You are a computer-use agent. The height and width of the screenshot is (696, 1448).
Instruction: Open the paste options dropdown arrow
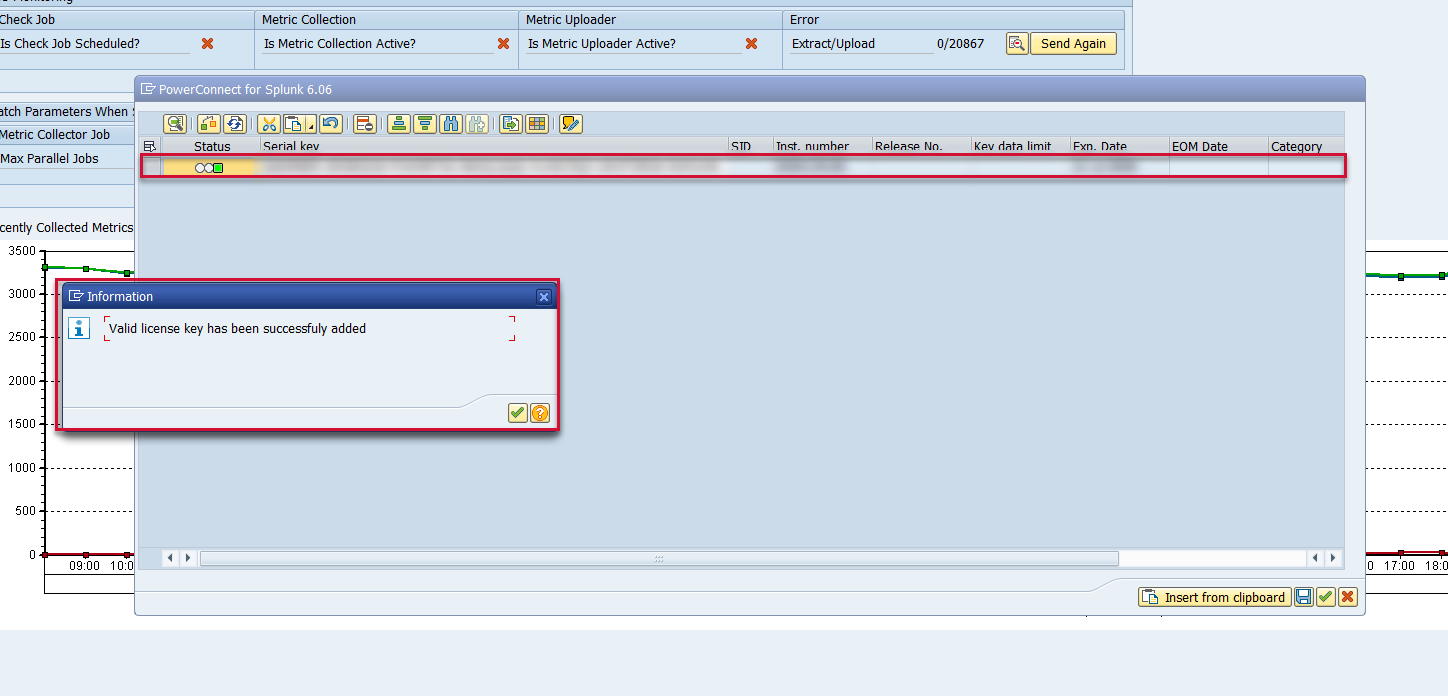point(310,127)
